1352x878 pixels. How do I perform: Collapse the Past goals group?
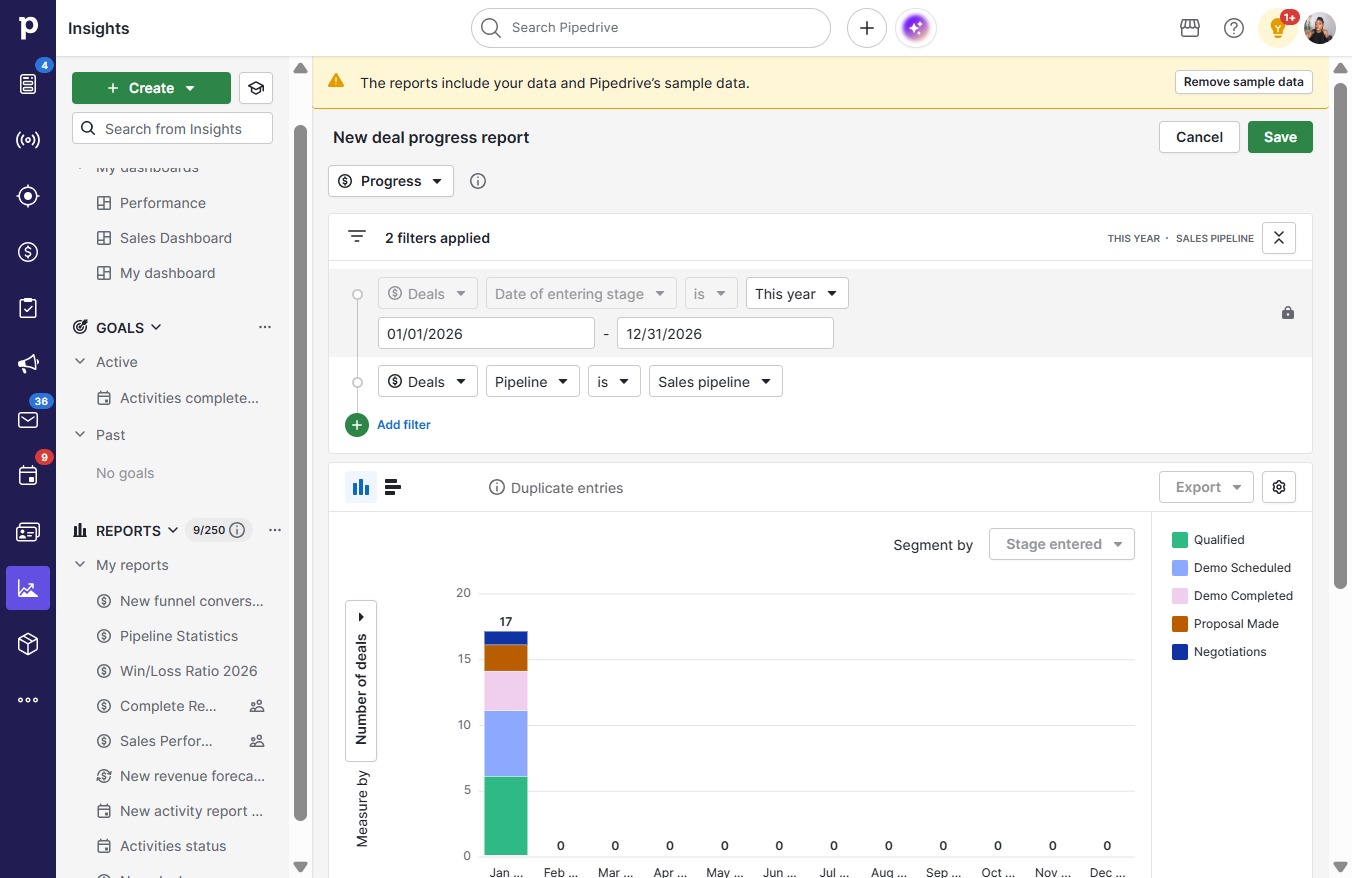(x=80, y=435)
